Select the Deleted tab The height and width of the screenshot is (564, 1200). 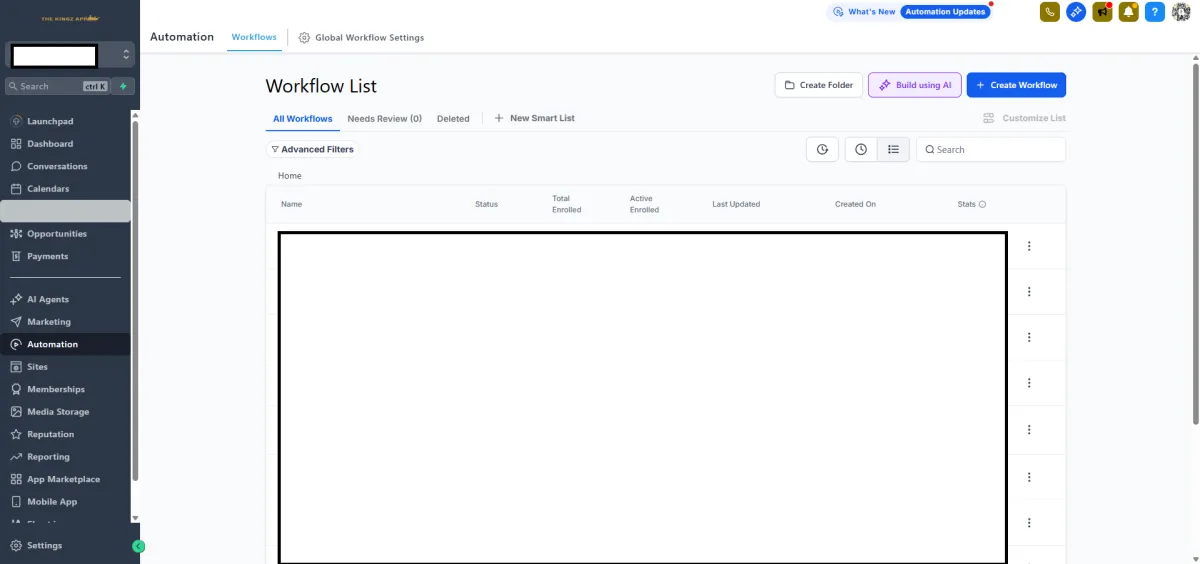[x=453, y=118]
